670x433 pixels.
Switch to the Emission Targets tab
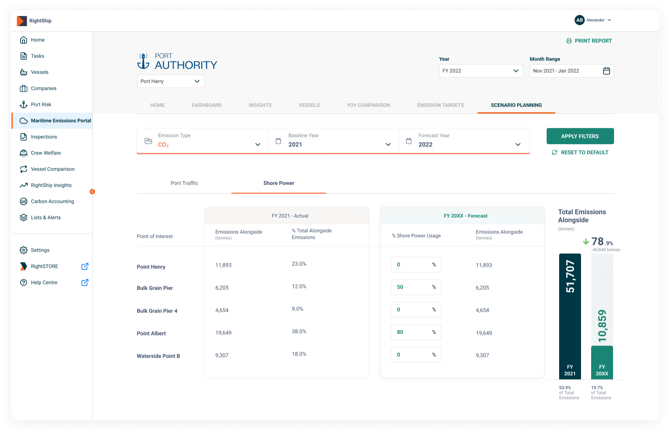440,105
